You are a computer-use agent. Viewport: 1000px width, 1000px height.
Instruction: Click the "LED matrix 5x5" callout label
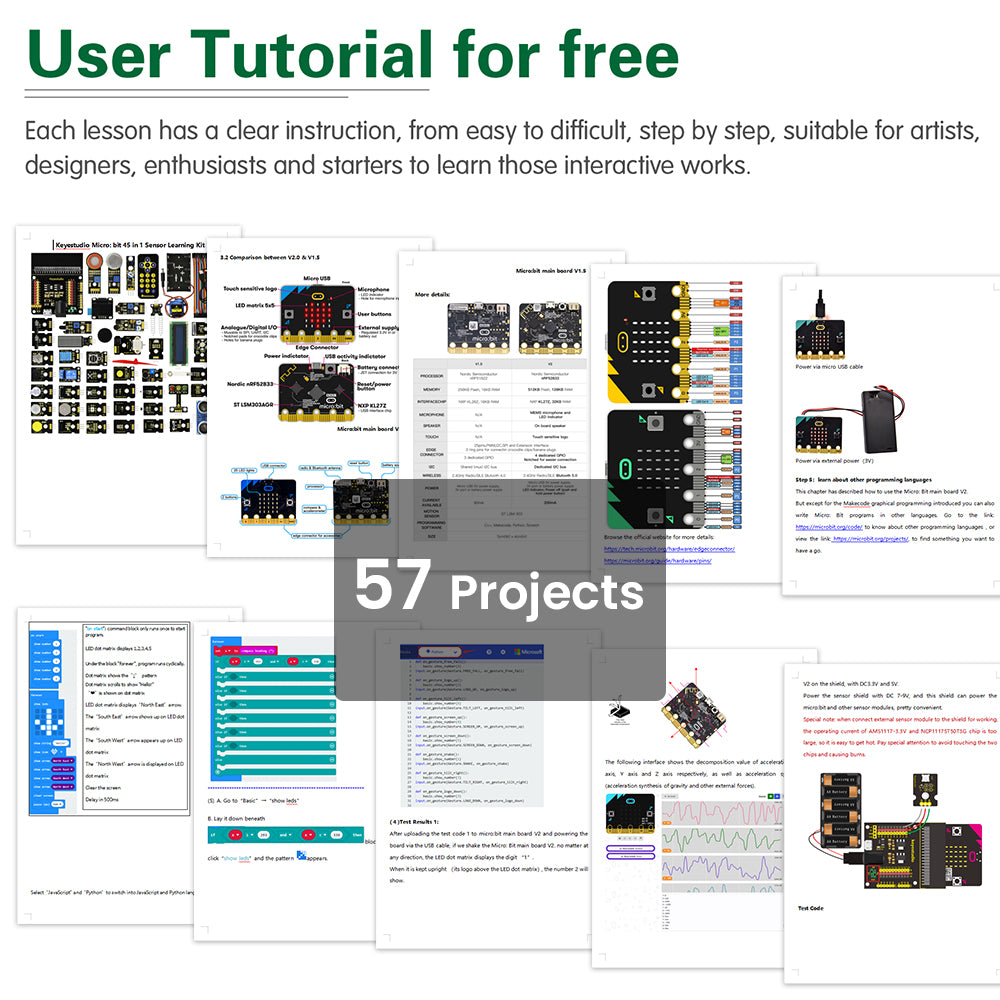255,305
